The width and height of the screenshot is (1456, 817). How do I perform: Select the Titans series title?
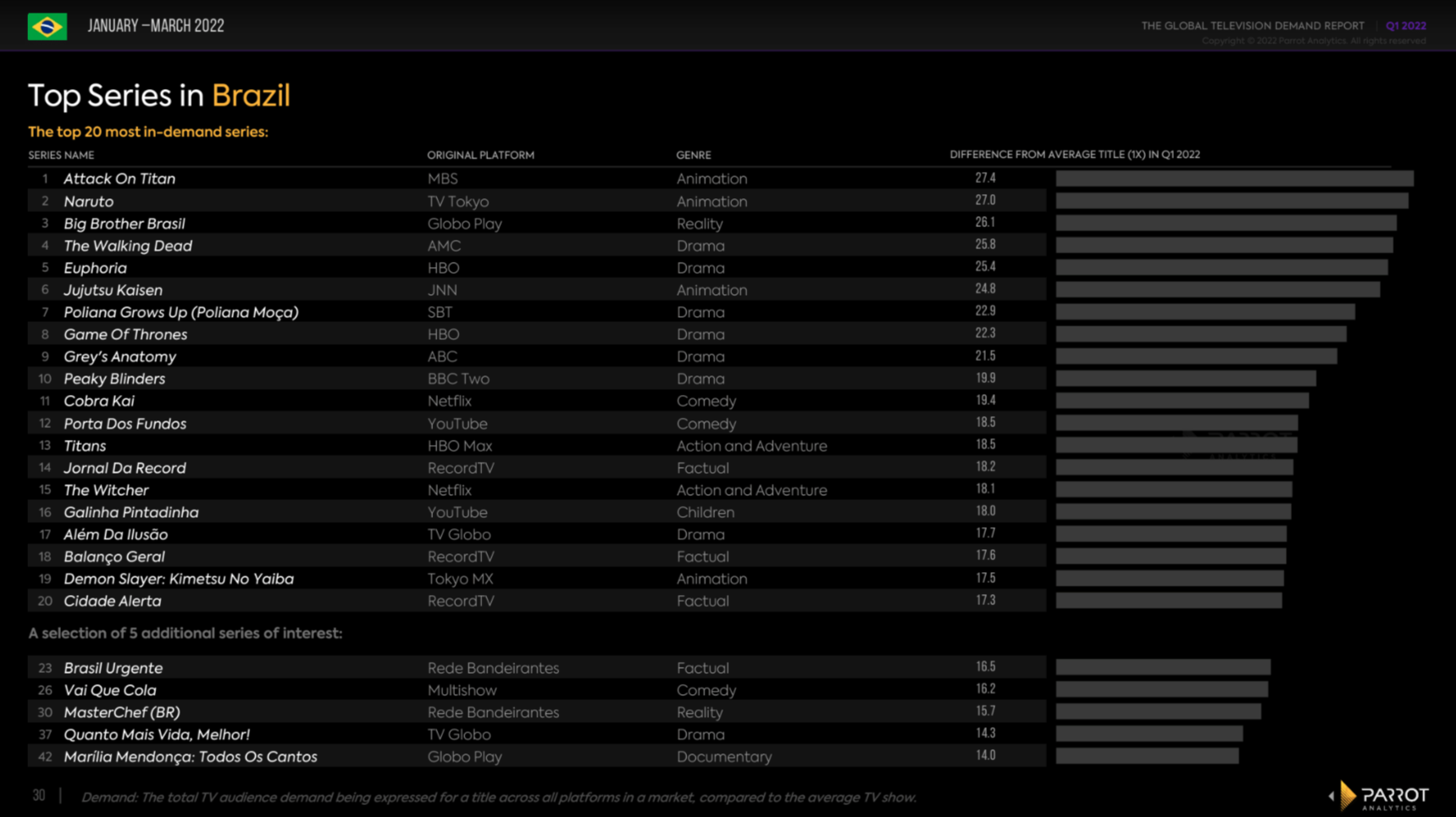[x=85, y=446]
